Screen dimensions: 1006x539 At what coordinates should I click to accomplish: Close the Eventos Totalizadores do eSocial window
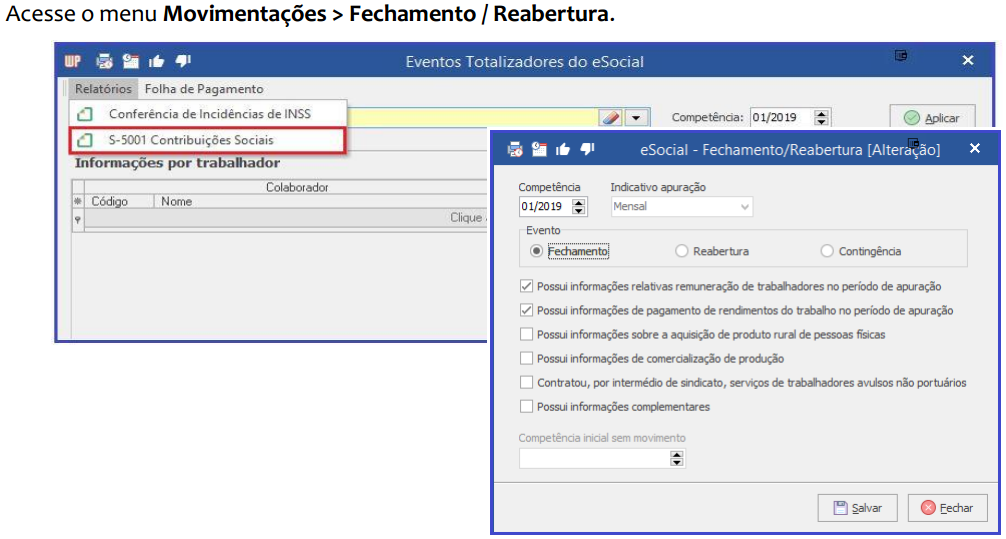[968, 60]
